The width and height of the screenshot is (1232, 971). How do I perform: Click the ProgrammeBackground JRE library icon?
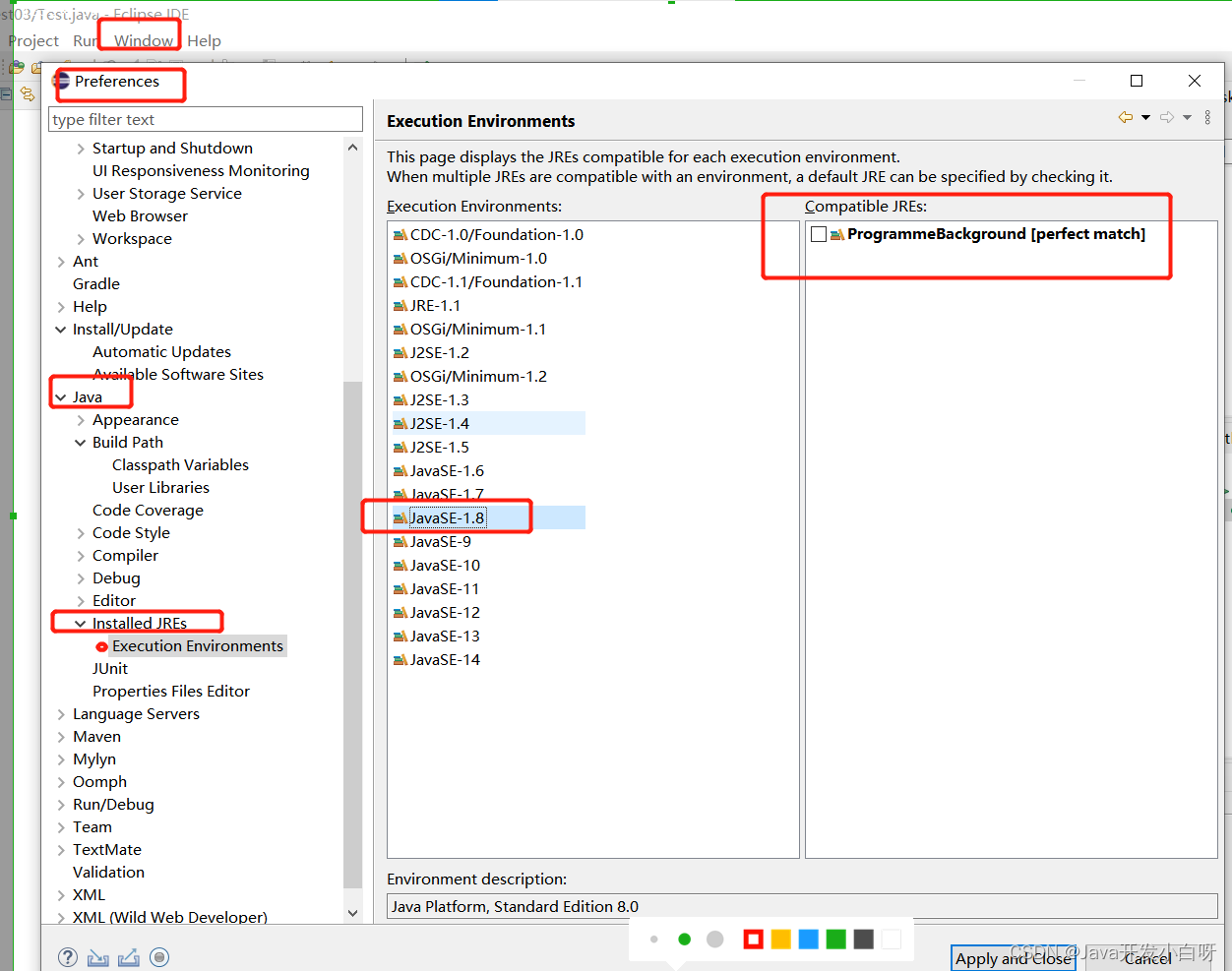(837, 235)
